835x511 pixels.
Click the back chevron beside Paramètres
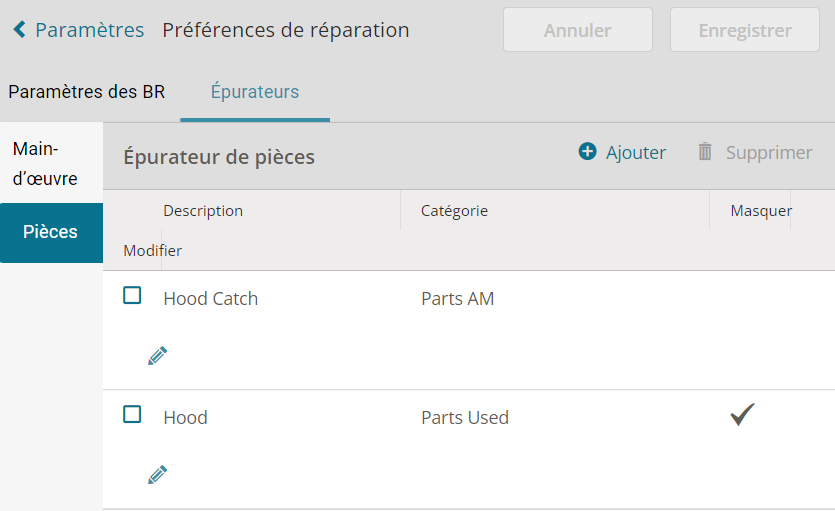tap(20, 30)
